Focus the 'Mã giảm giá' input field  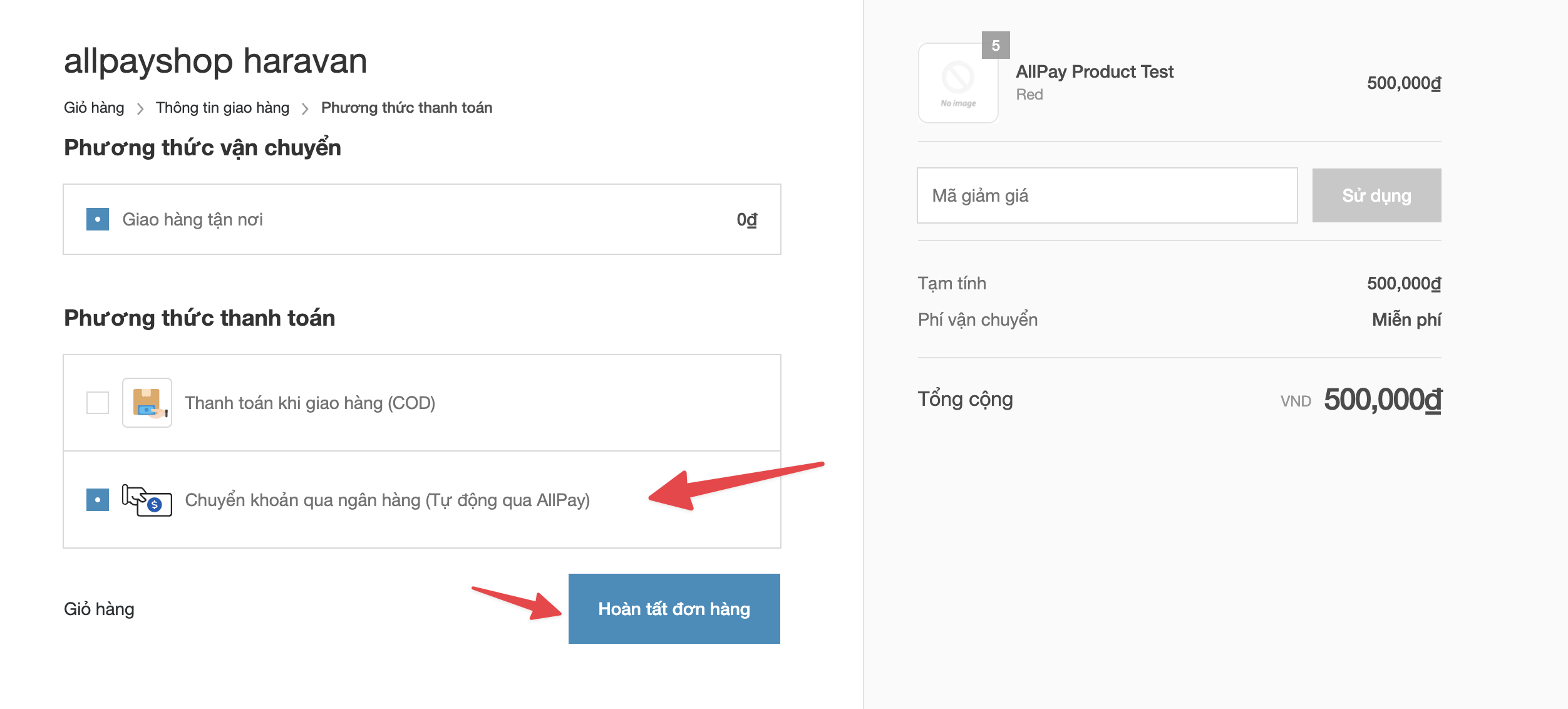click(x=1107, y=195)
